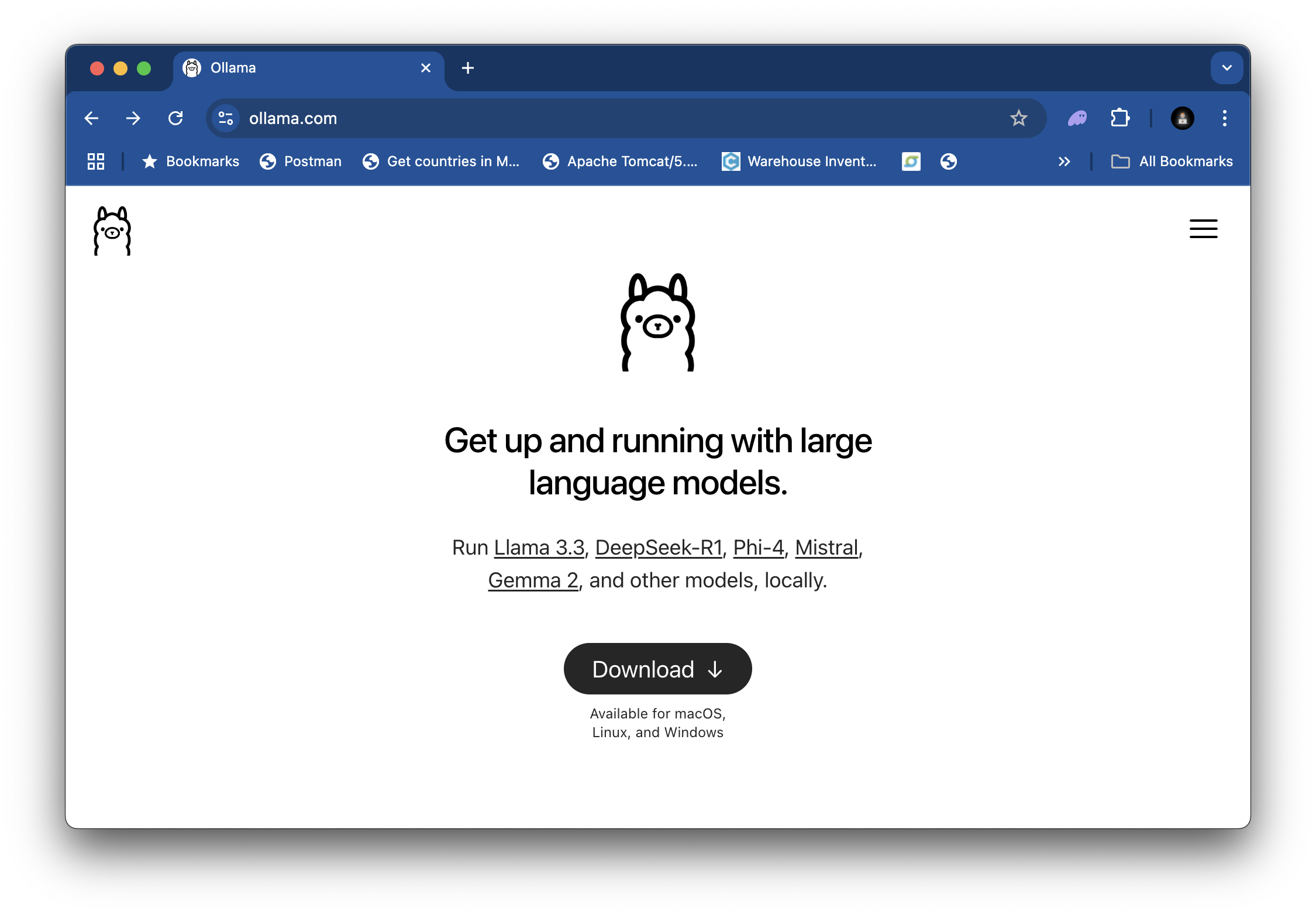The width and height of the screenshot is (1316, 915).
Task: Open the Chrome profile avatar
Action: (1182, 119)
